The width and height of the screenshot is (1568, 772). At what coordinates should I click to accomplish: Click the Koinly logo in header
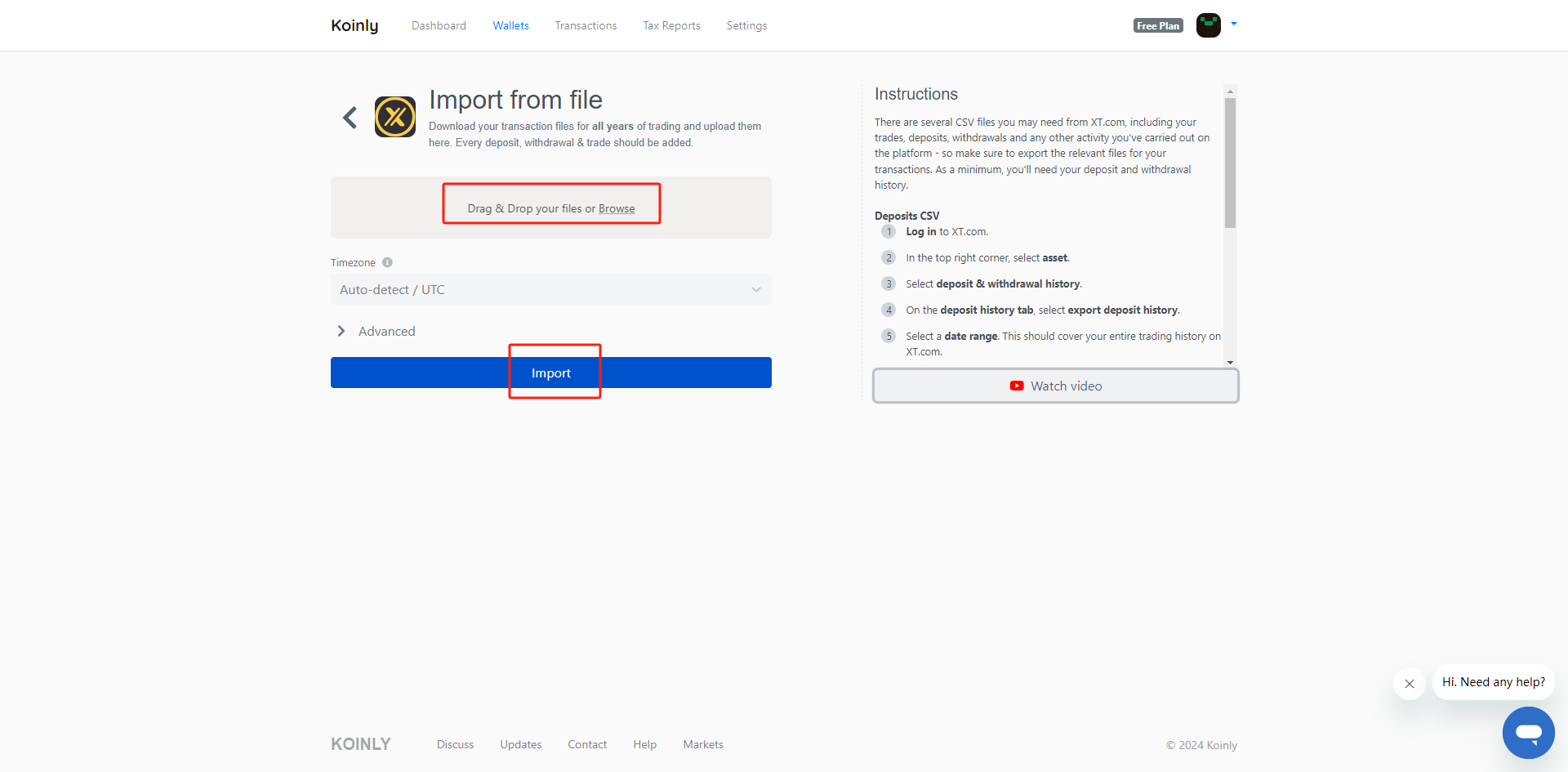[354, 25]
